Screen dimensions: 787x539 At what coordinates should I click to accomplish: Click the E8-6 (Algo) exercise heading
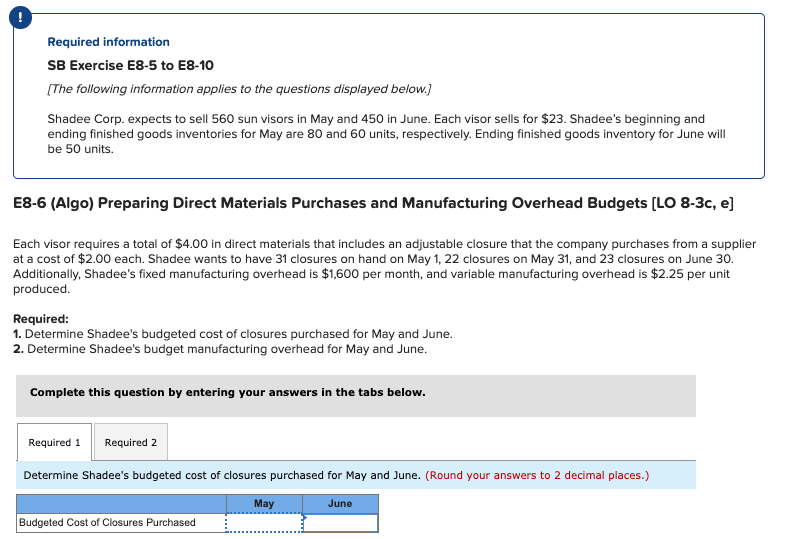click(x=373, y=203)
